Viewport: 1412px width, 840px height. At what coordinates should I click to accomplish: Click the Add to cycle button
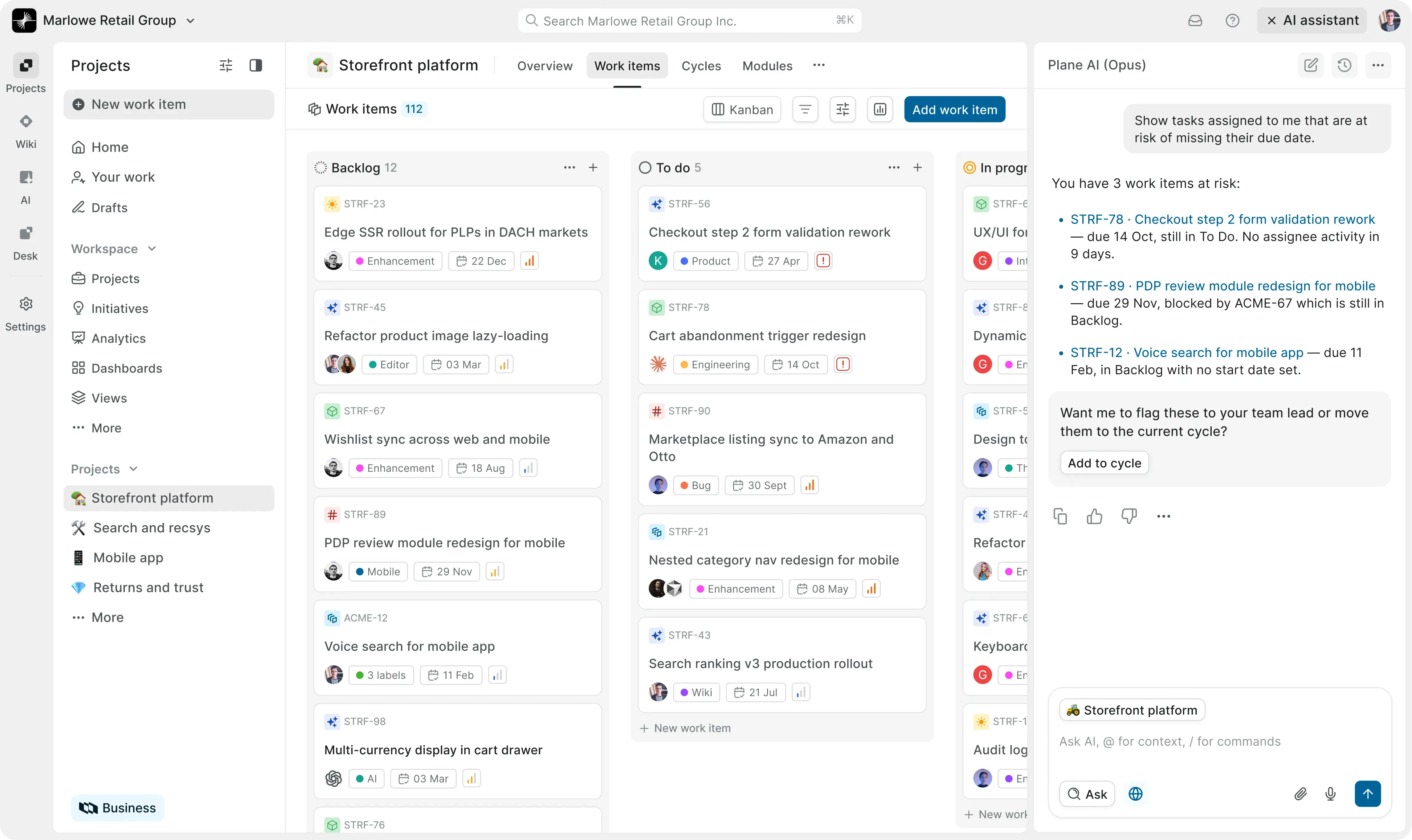[1104, 463]
